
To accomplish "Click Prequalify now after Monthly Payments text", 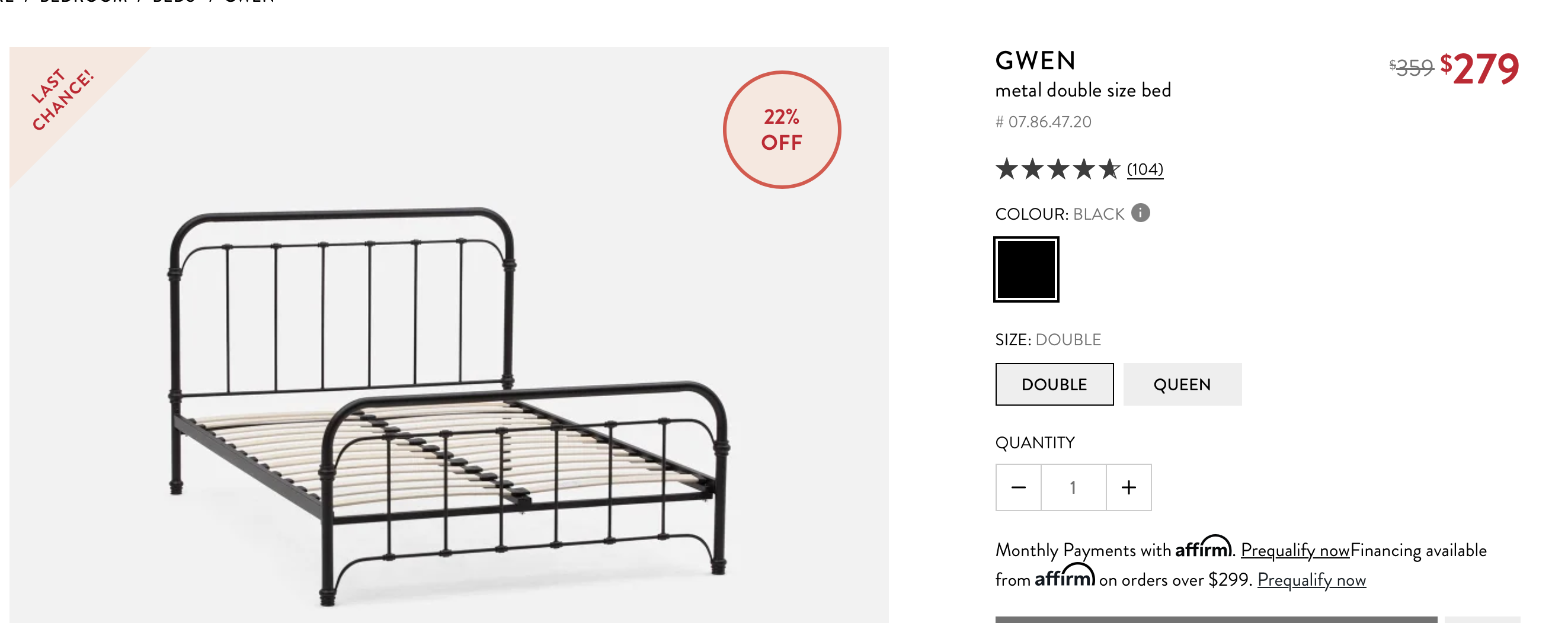I will [1295, 551].
